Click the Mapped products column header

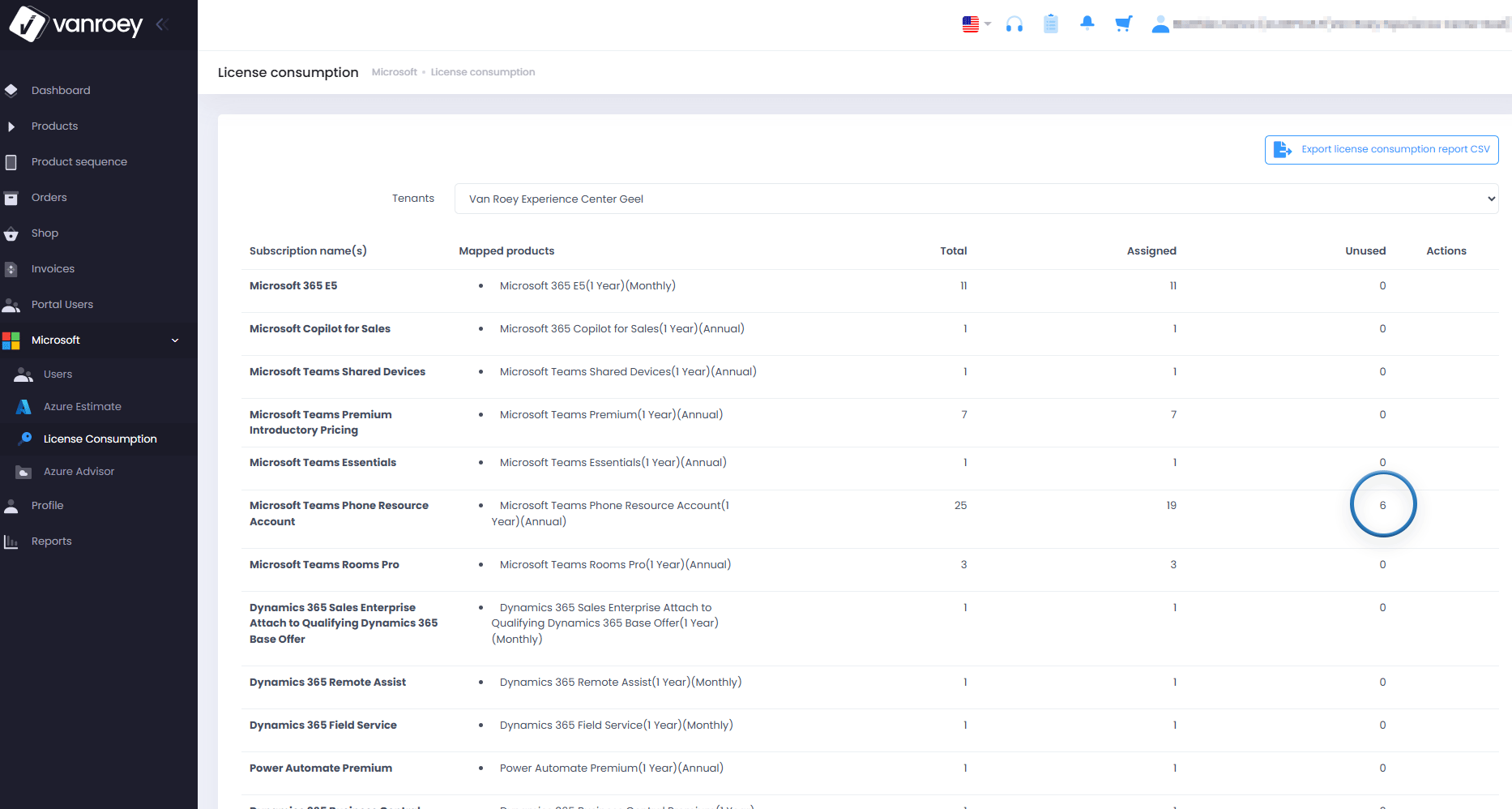(x=506, y=250)
